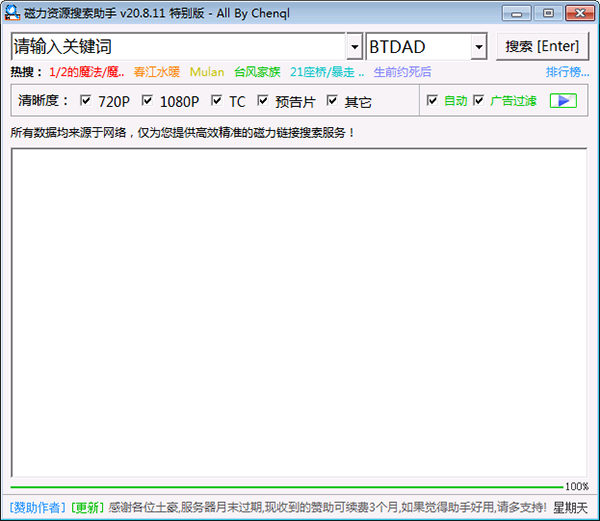Image resolution: width=600 pixels, height=521 pixels.
Task: Minimize the window
Action: tap(516, 13)
